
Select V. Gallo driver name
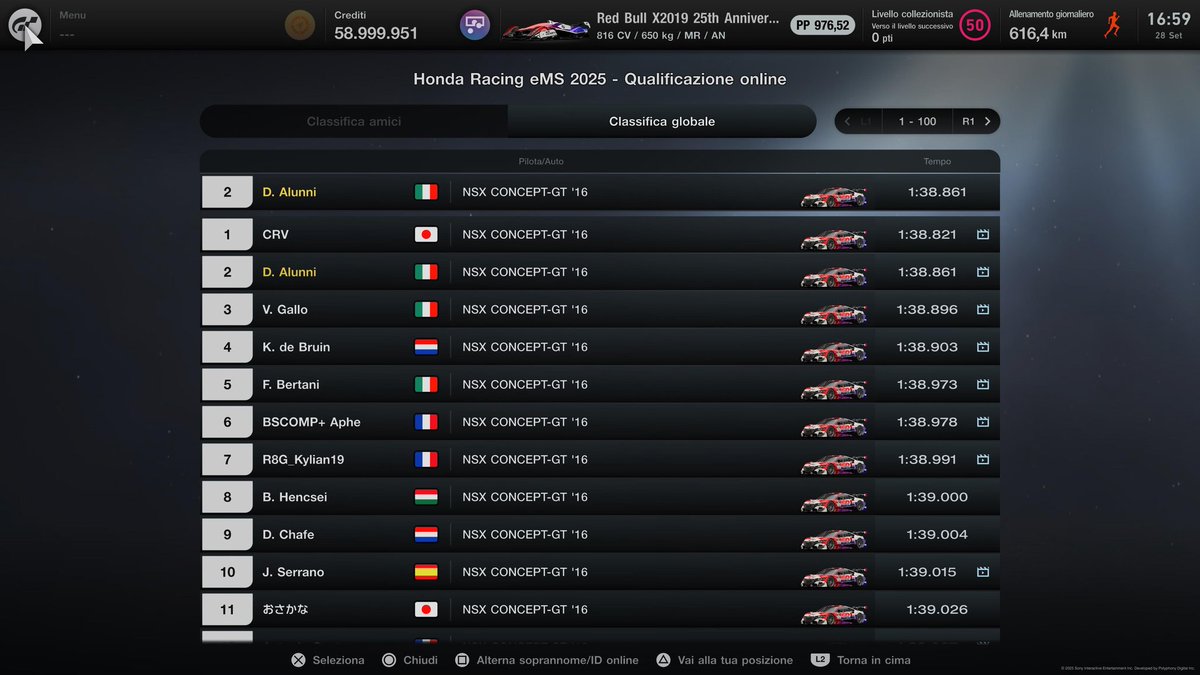click(x=286, y=310)
